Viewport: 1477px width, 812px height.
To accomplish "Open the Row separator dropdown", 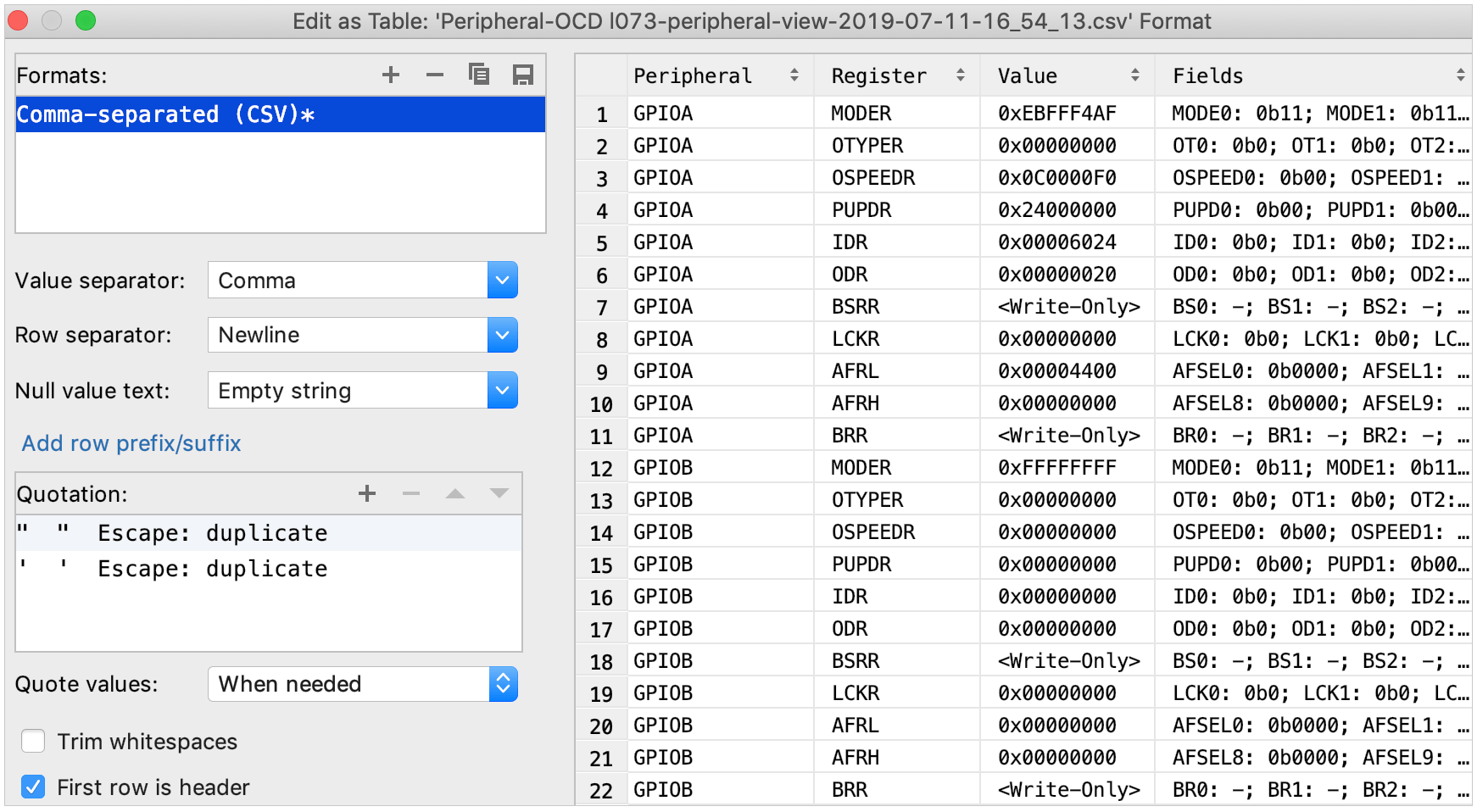I will pyautogui.click(x=502, y=334).
